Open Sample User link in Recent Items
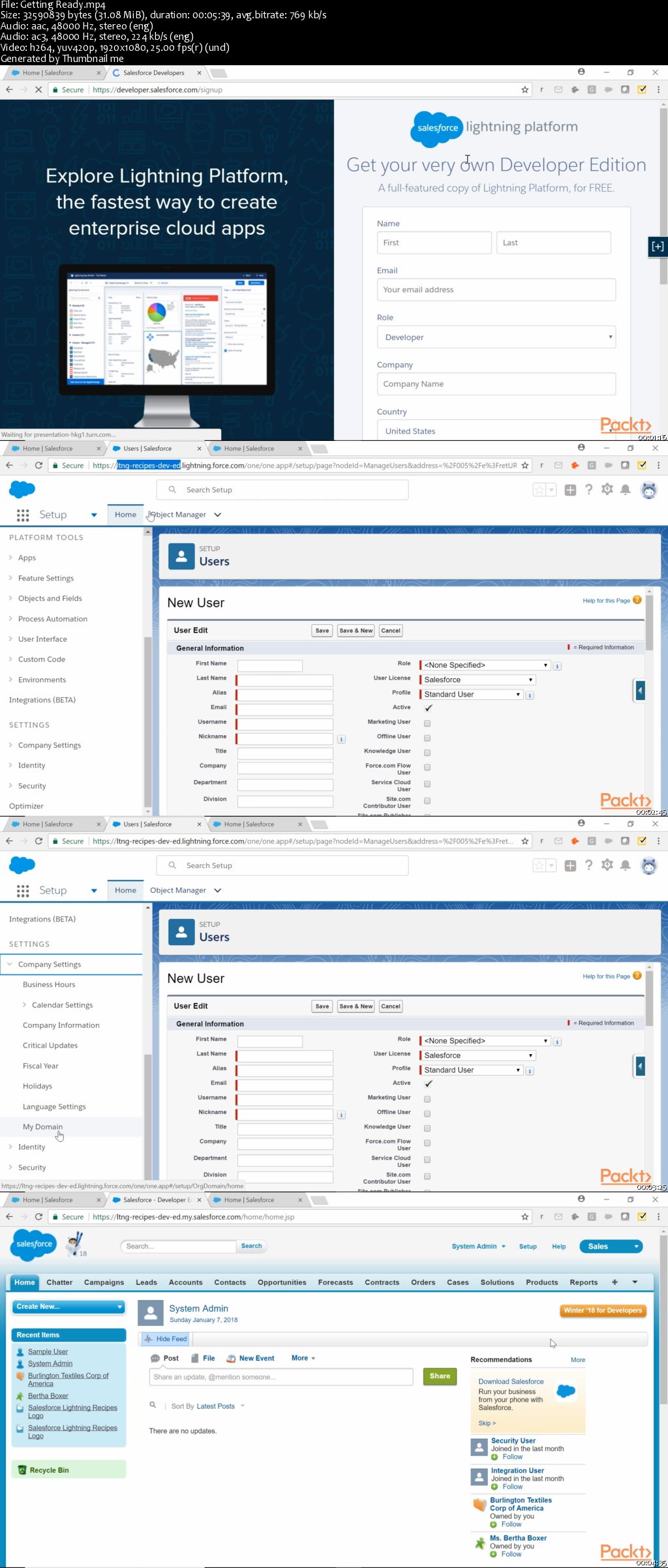The image size is (668, 1568). tap(48, 1351)
